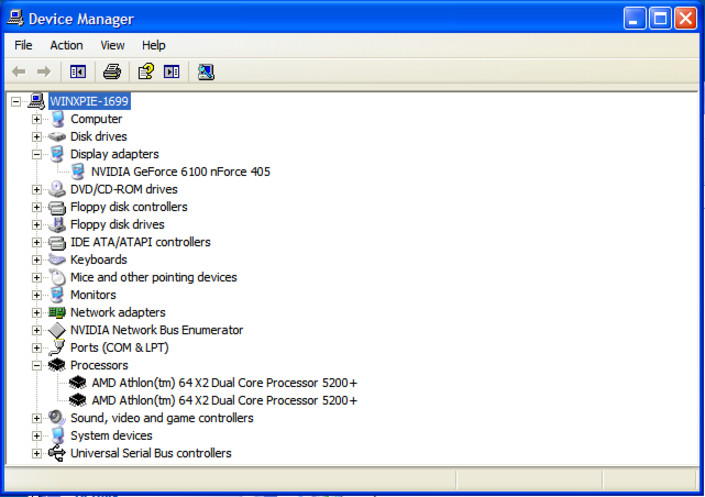Open the View menu
The width and height of the screenshot is (705, 497).
[112, 45]
